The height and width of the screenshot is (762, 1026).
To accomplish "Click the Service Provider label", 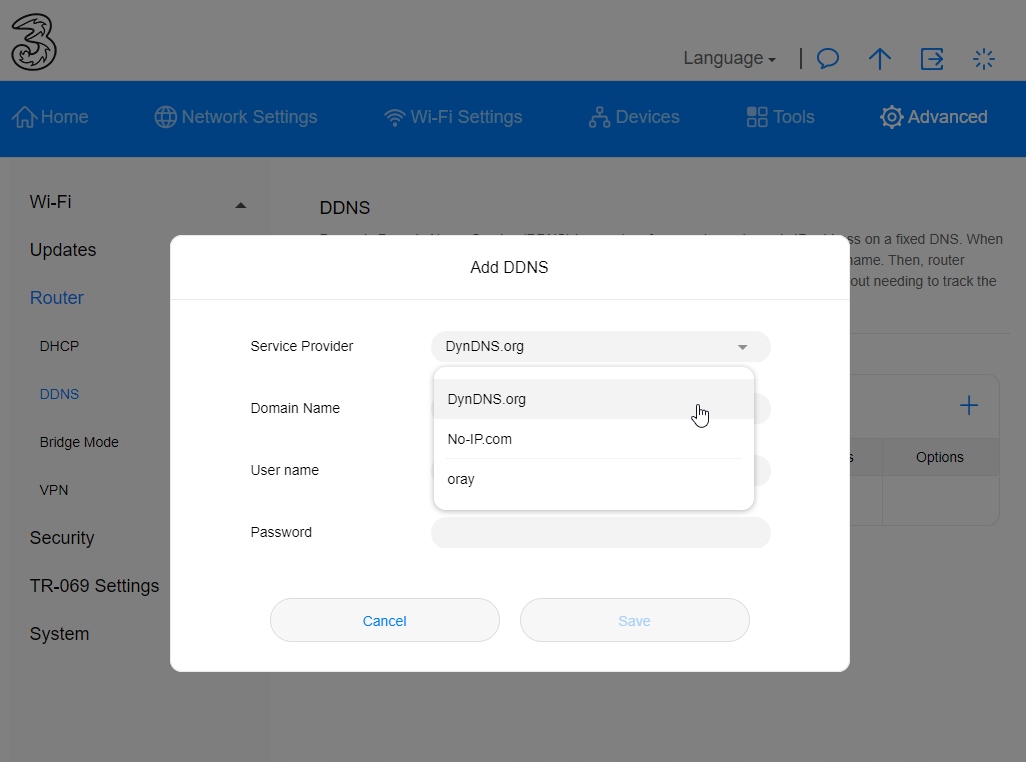I will click(x=302, y=346).
